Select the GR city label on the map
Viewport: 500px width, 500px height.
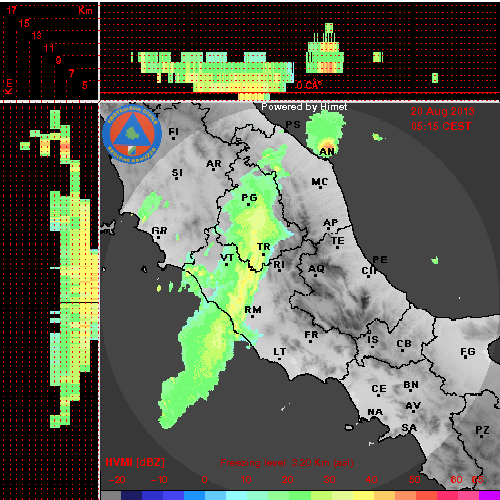coord(159,231)
